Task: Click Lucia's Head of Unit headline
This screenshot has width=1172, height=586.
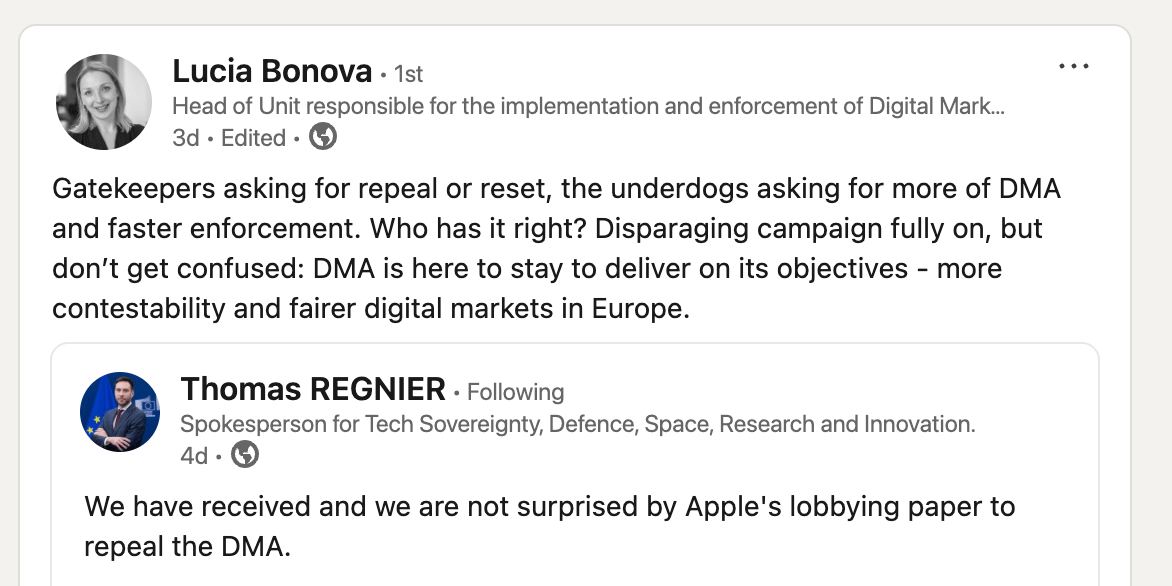Action: click(500, 106)
